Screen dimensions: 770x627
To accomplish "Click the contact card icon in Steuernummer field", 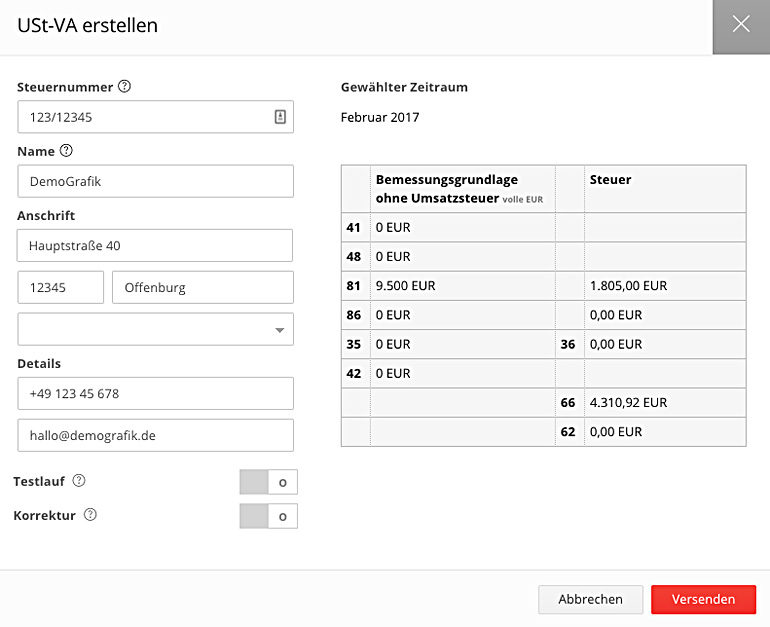I will pos(280,117).
